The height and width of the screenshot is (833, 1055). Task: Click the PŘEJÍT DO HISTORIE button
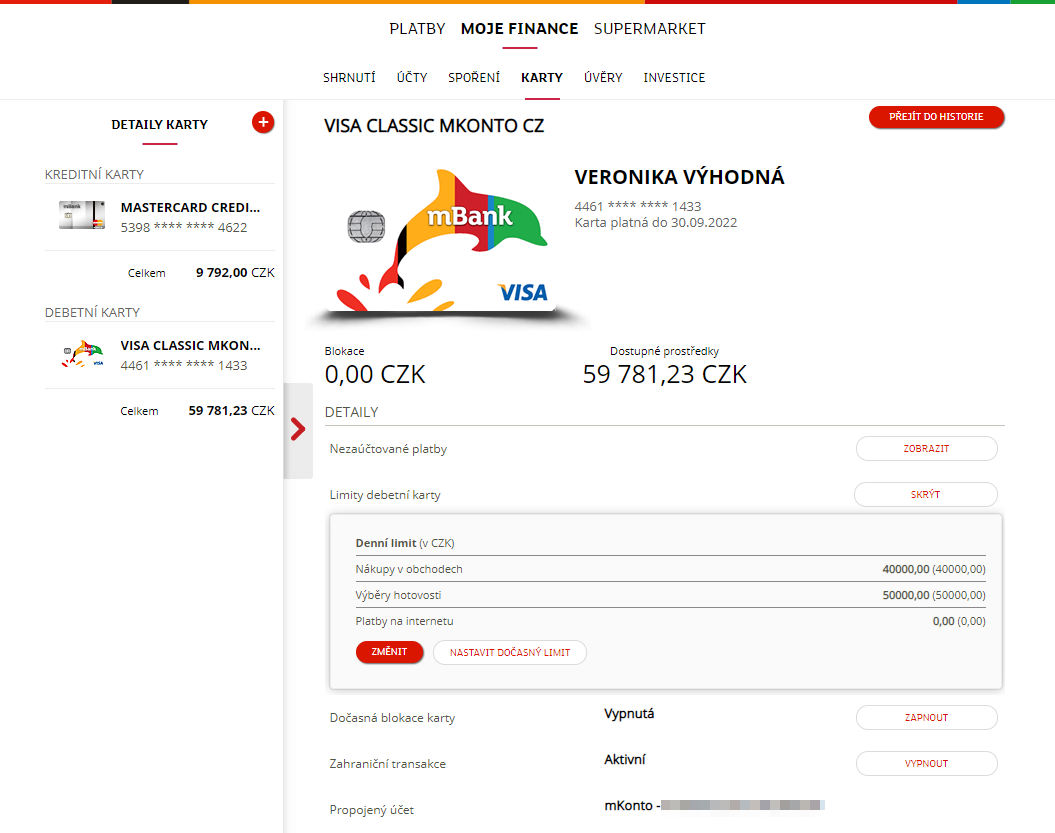pyautogui.click(x=936, y=116)
